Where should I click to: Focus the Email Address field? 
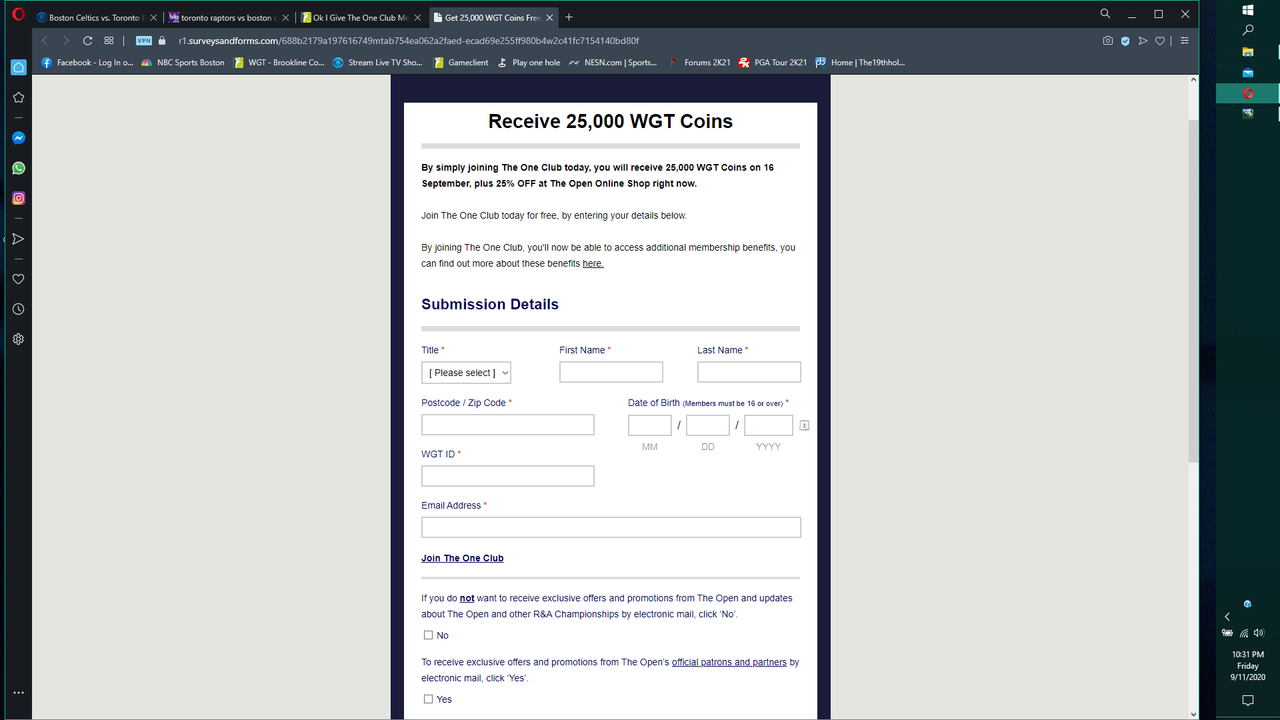(x=611, y=527)
